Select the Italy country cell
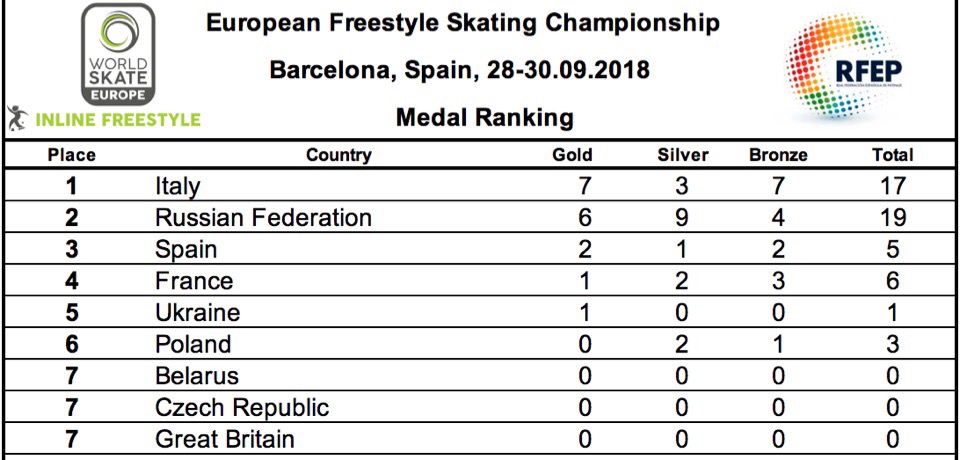 pyautogui.click(x=178, y=186)
